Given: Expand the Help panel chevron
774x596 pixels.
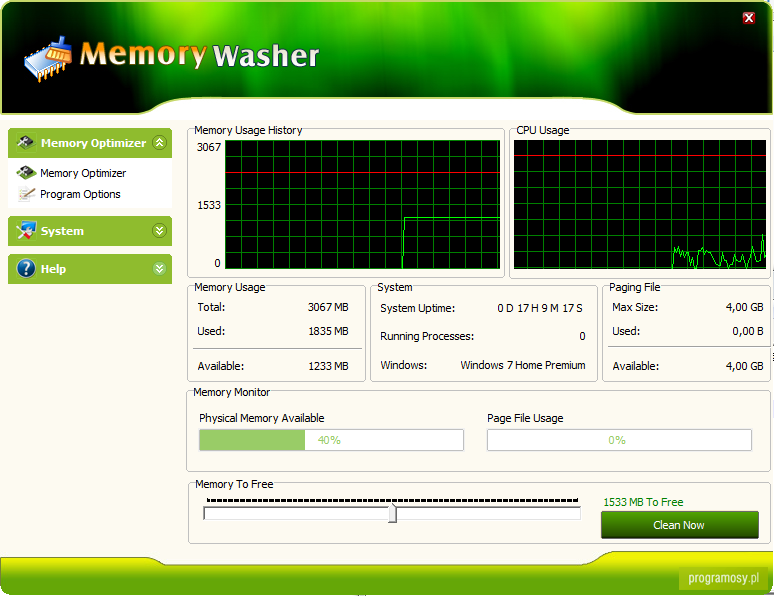Looking at the screenshot, I should pos(159,269).
